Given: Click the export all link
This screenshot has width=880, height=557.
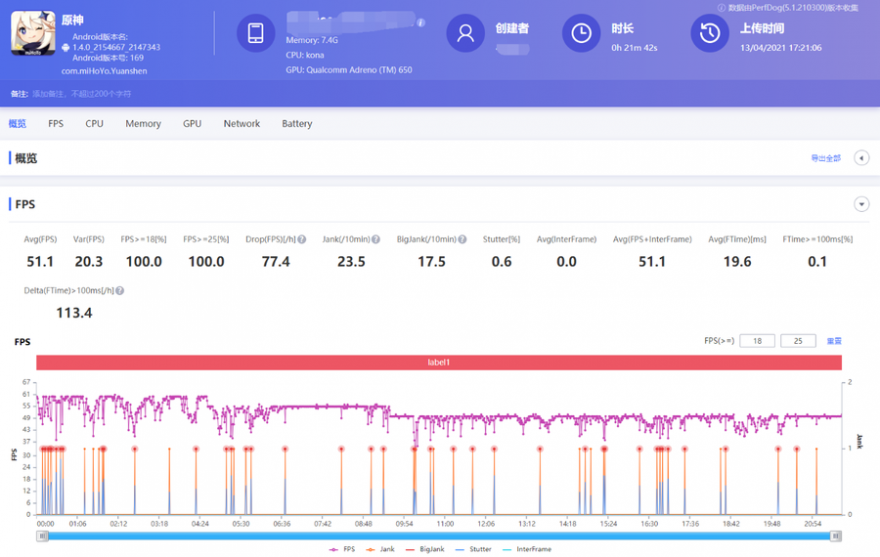Looking at the screenshot, I should 825,158.
